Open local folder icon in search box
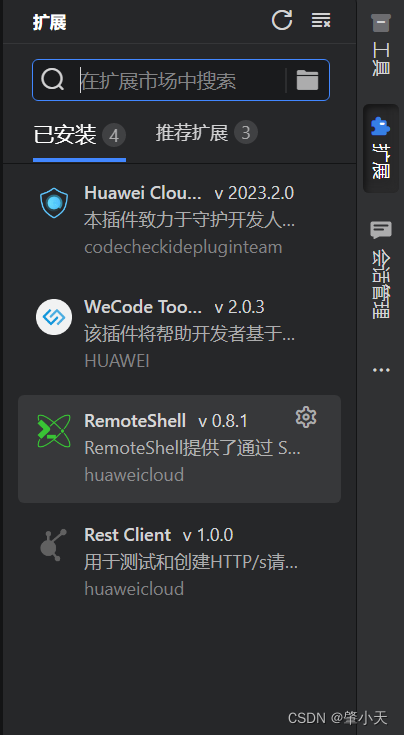The image size is (404, 735). (307, 80)
